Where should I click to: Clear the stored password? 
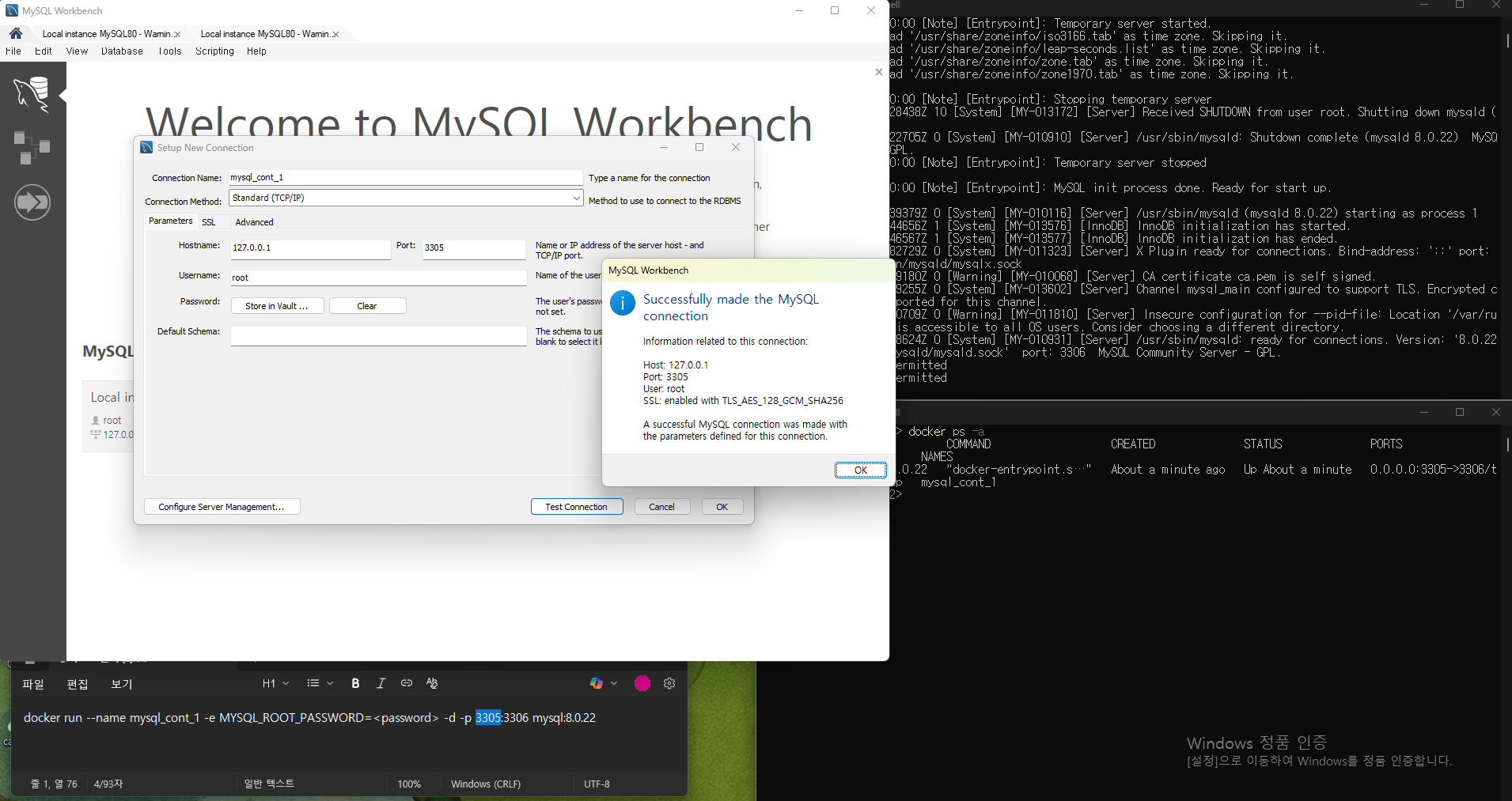pos(367,306)
